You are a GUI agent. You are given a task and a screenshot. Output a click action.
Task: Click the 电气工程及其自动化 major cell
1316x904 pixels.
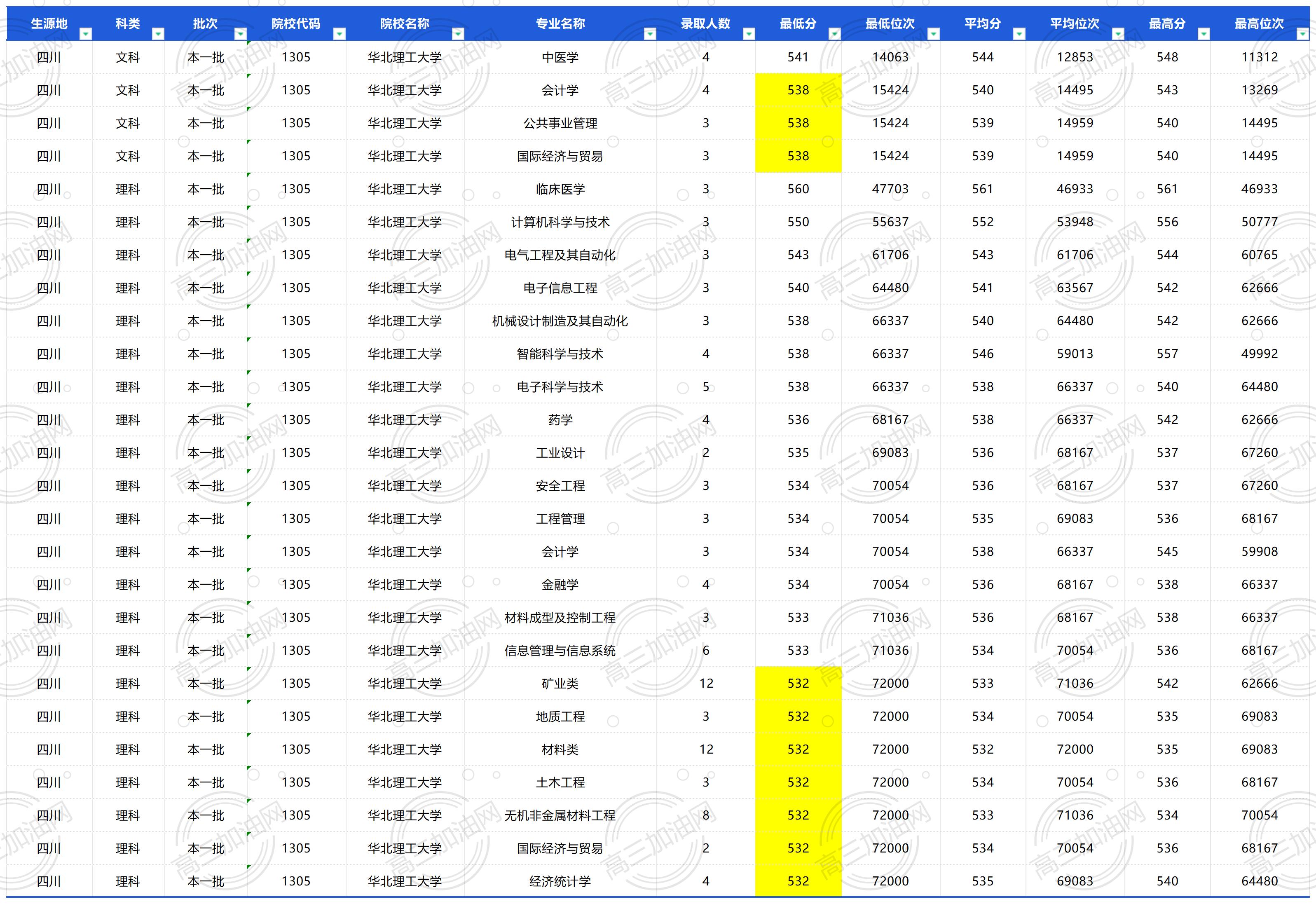click(560, 255)
